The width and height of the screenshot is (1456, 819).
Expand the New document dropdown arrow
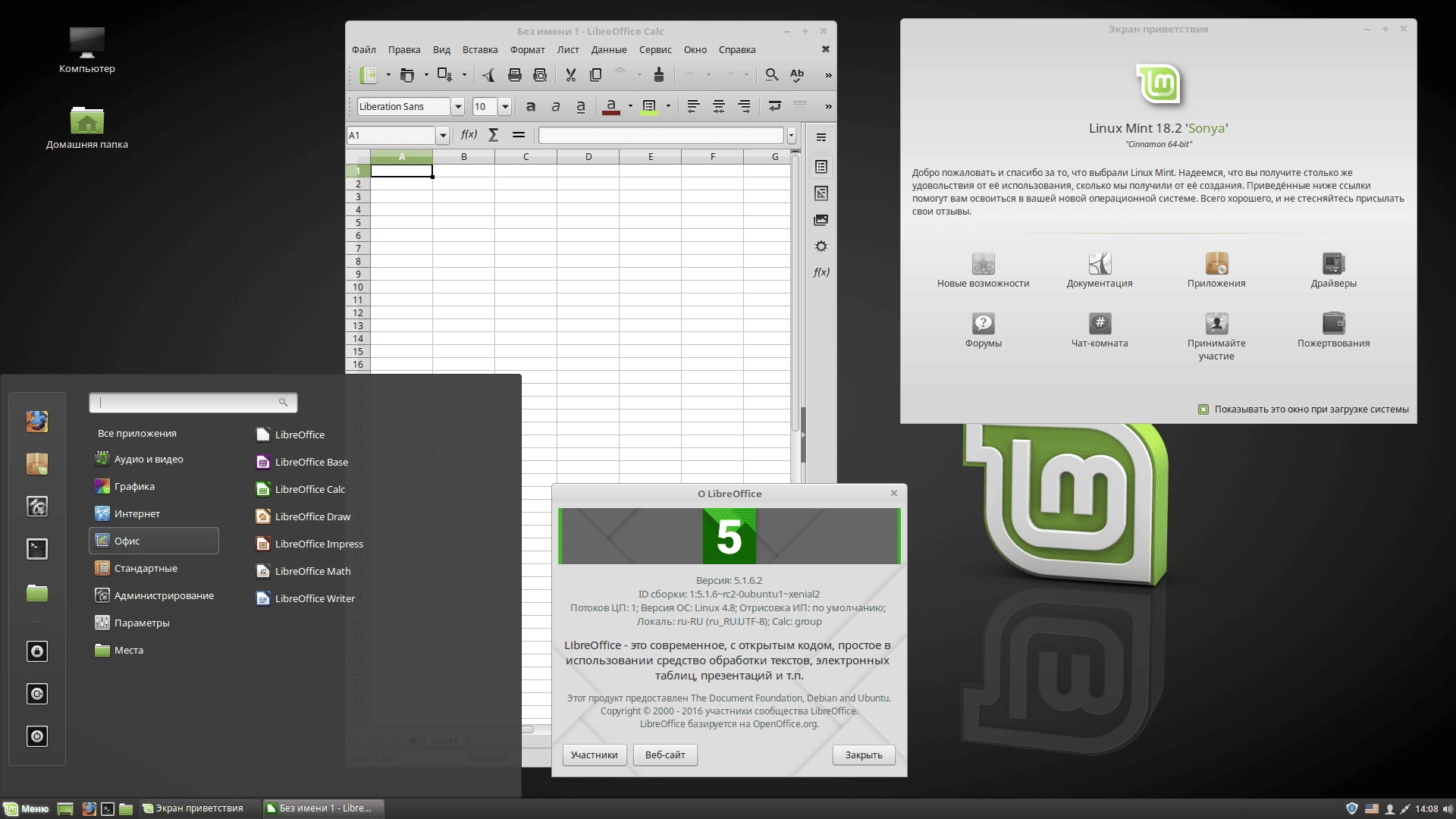(388, 75)
